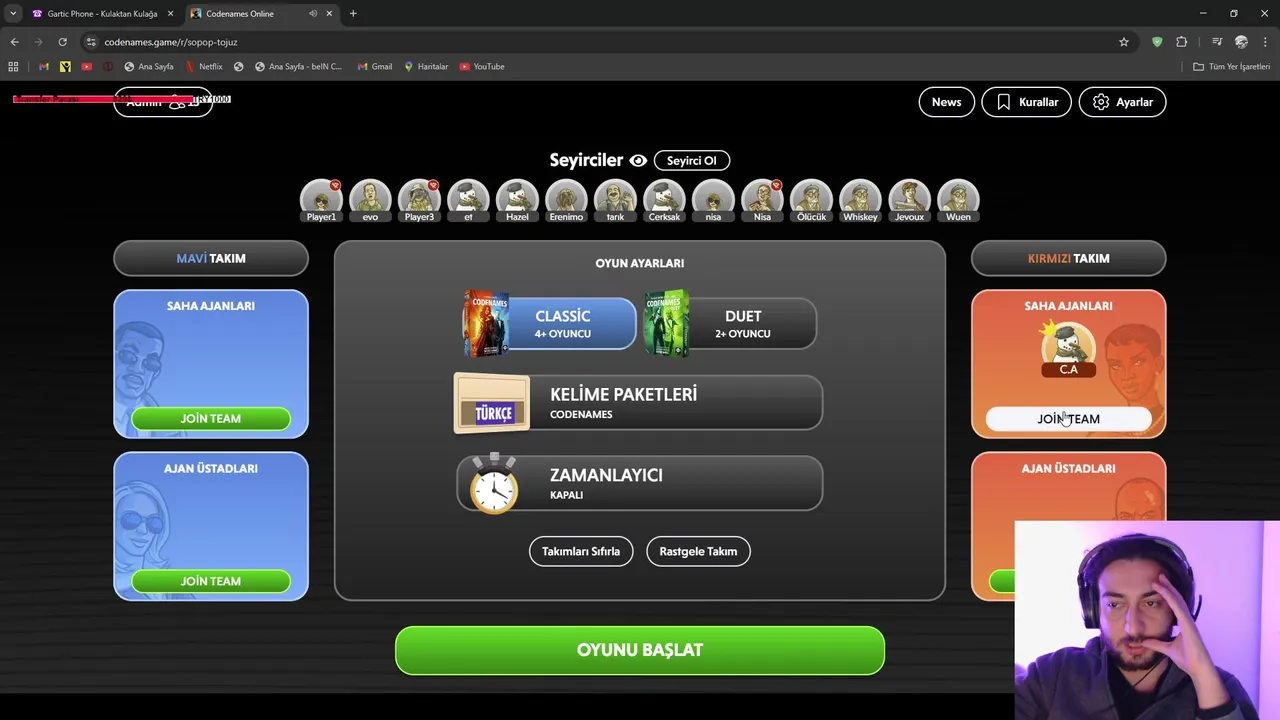
Task: Click Takımları Sıfırla button
Action: tap(581, 551)
